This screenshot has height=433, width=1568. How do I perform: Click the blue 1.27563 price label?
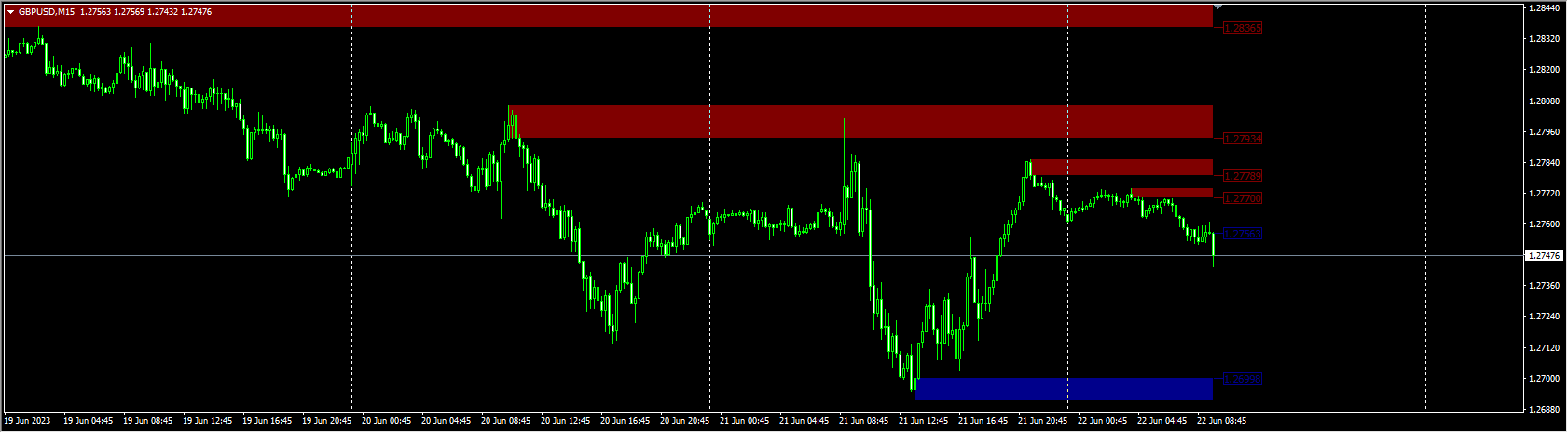pyautogui.click(x=1243, y=234)
